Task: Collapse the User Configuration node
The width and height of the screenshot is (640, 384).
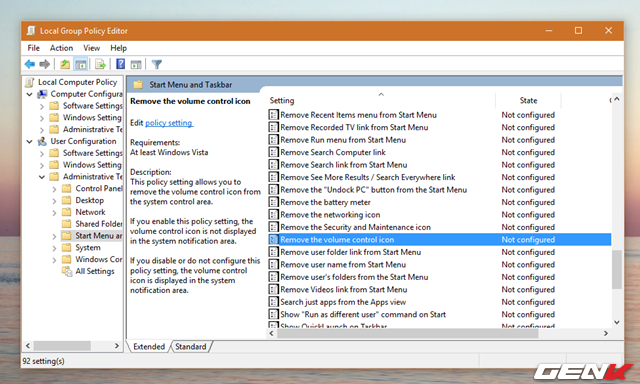Action: [29, 142]
